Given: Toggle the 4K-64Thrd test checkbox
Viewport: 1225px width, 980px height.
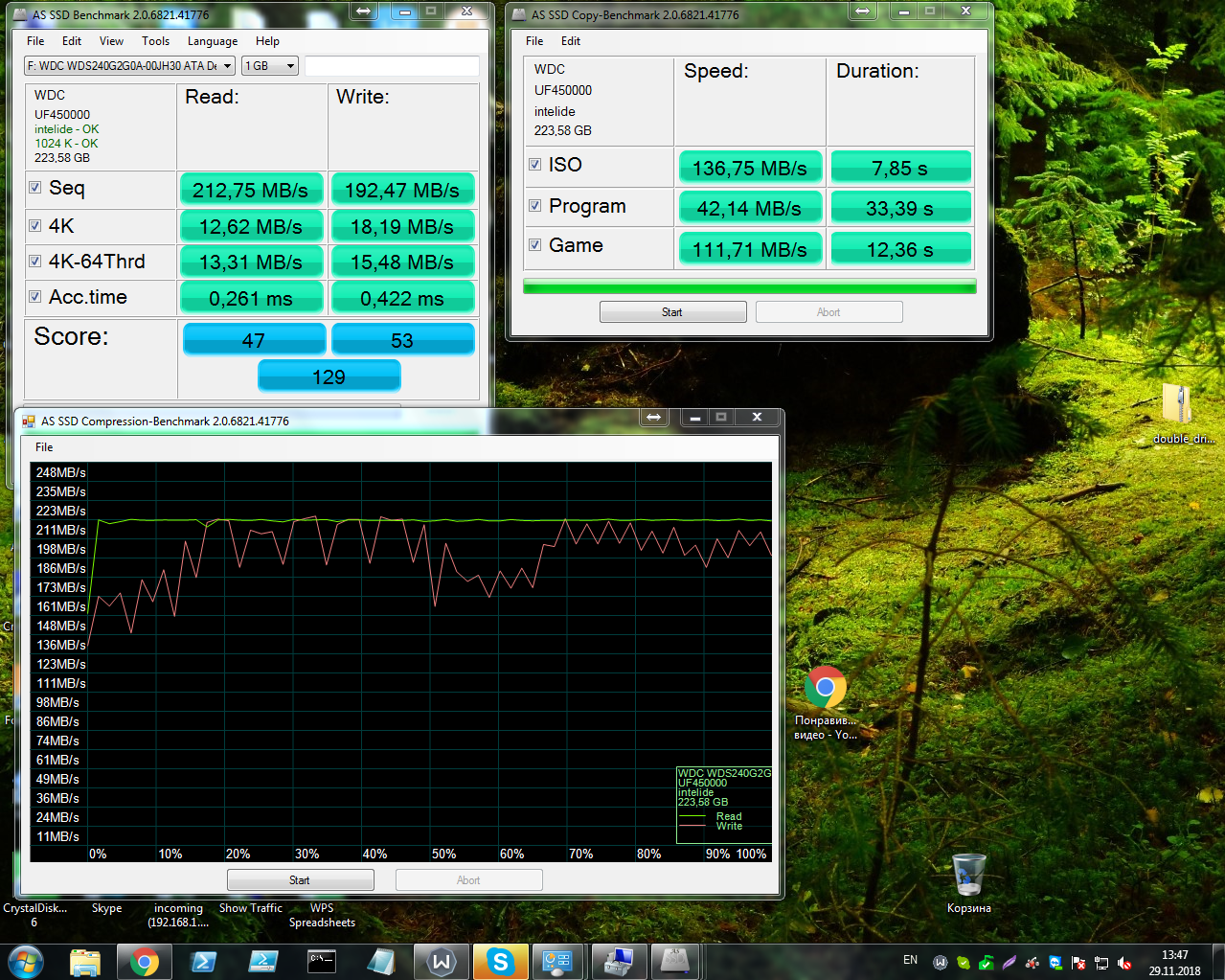Looking at the screenshot, I should tap(35, 262).
